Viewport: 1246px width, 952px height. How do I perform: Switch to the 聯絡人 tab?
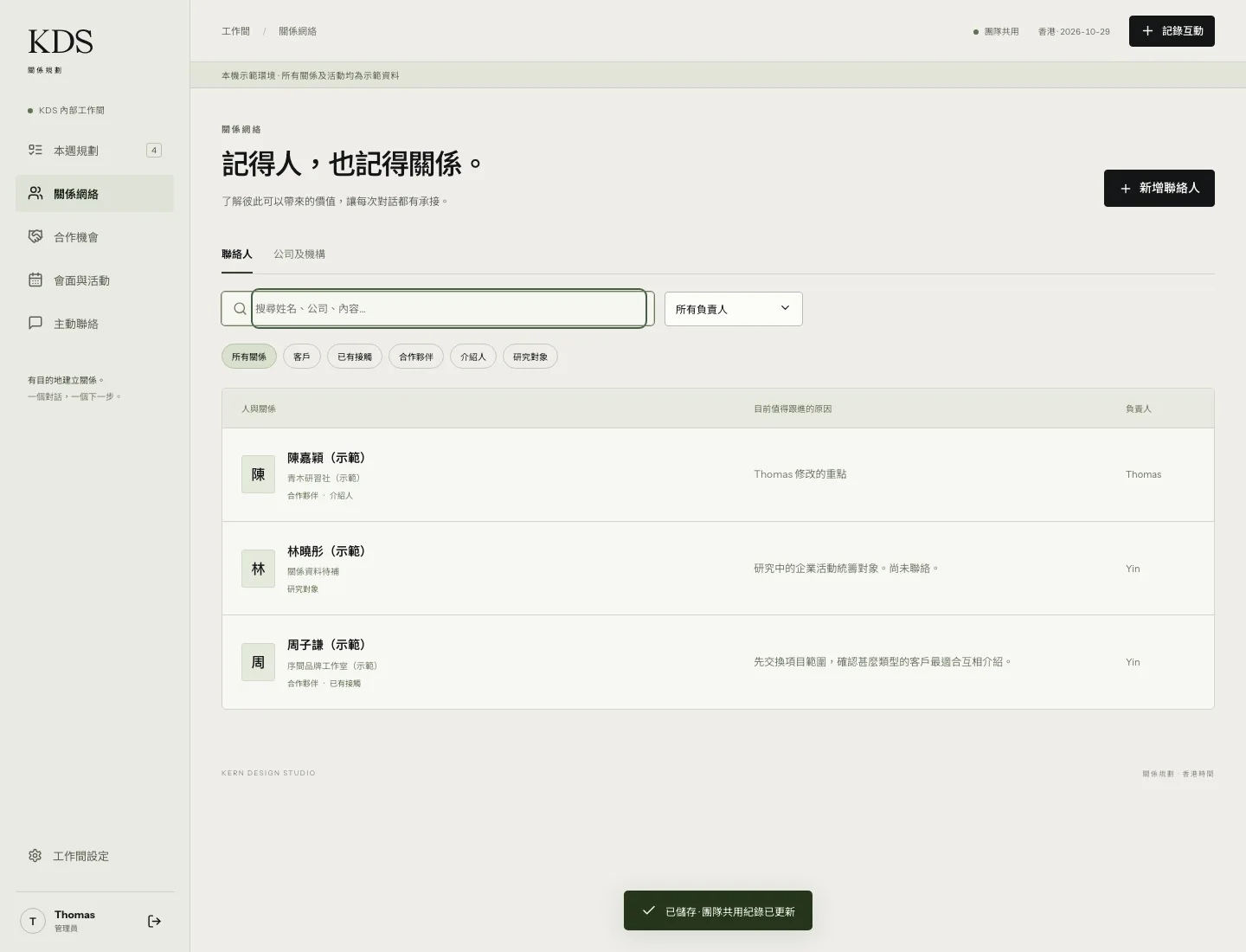tap(237, 254)
